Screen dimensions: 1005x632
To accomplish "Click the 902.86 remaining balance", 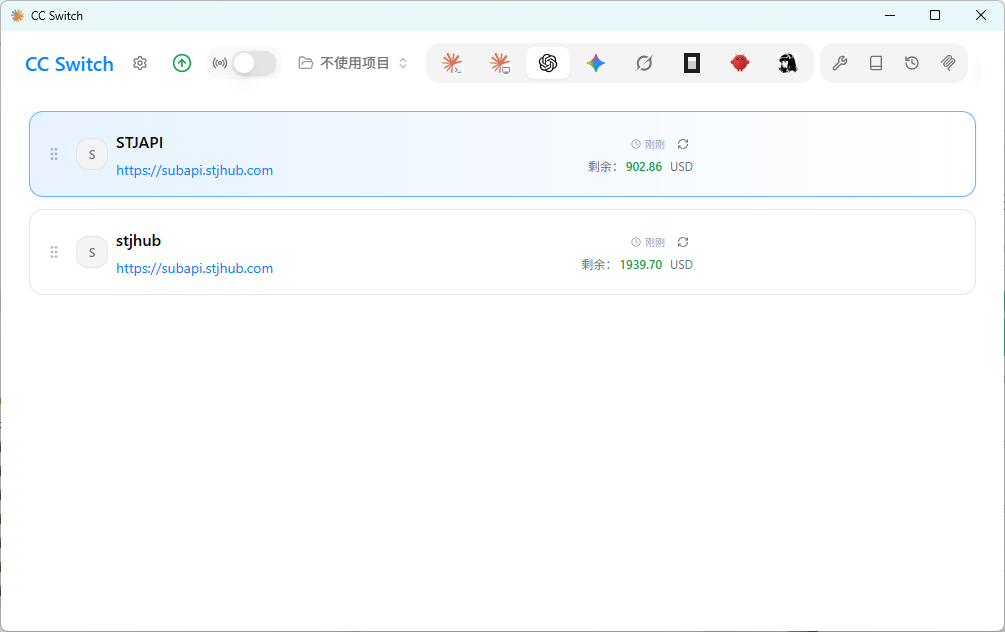I will click(x=644, y=167).
